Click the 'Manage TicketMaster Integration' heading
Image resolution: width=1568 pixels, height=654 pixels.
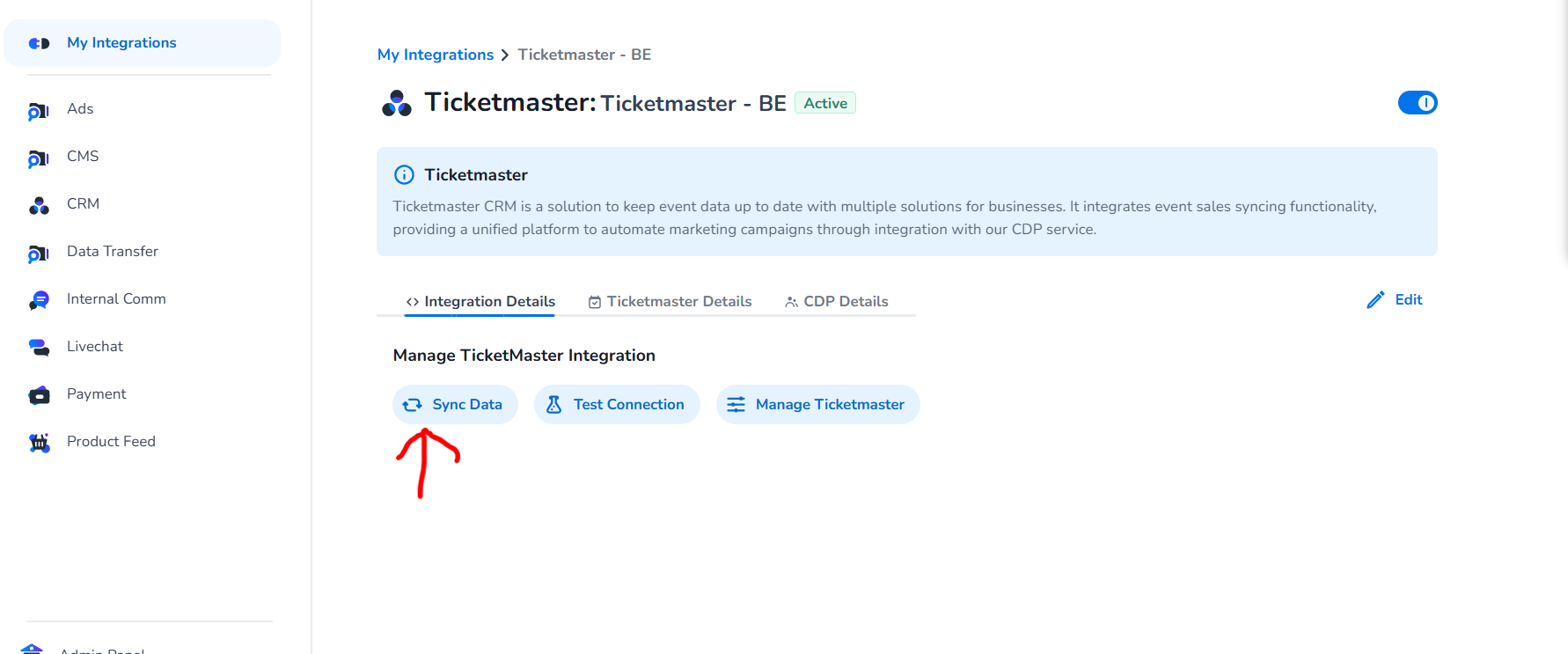(524, 356)
